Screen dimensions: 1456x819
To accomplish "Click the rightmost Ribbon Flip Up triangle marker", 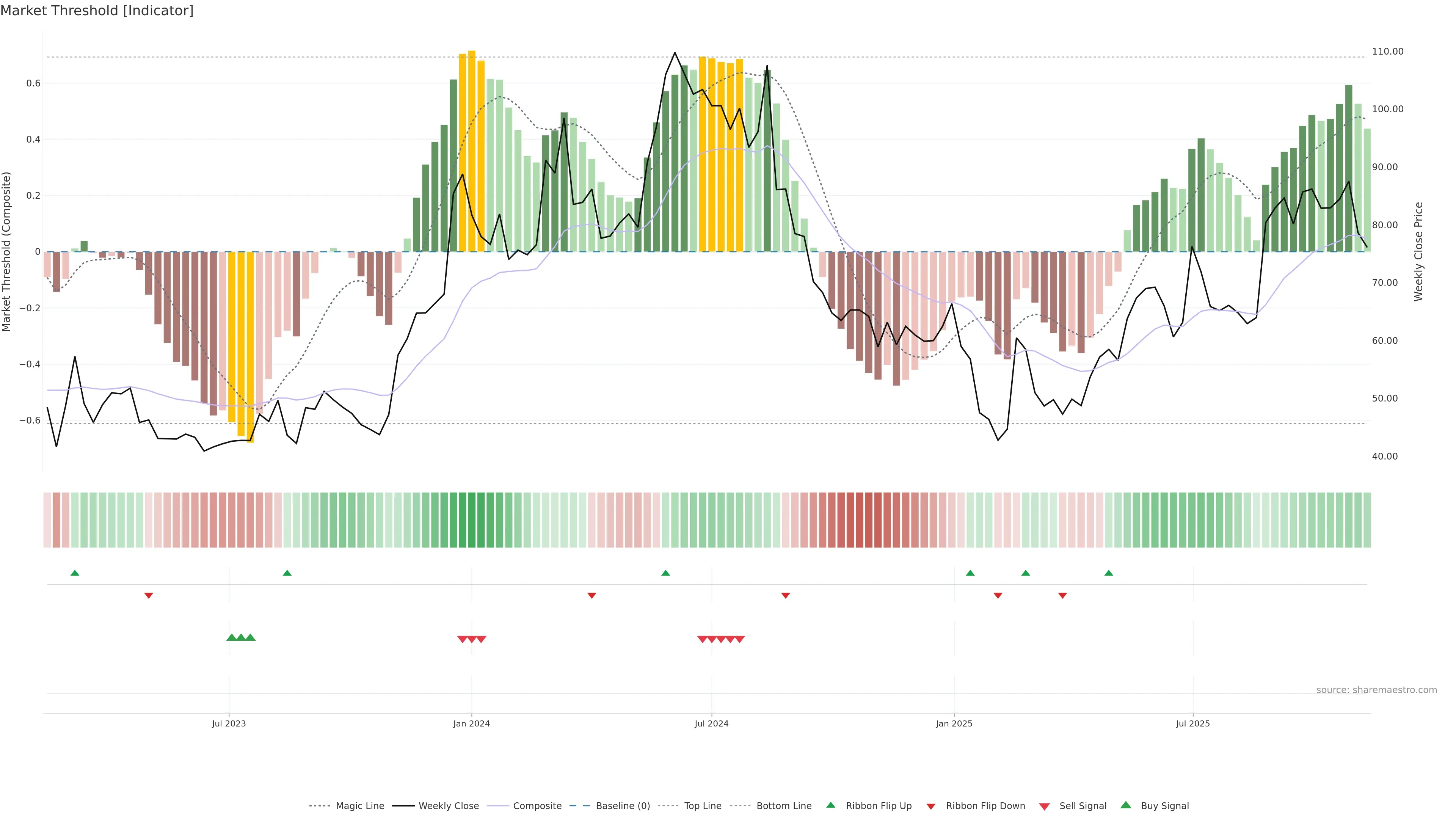I will click(x=1108, y=573).
